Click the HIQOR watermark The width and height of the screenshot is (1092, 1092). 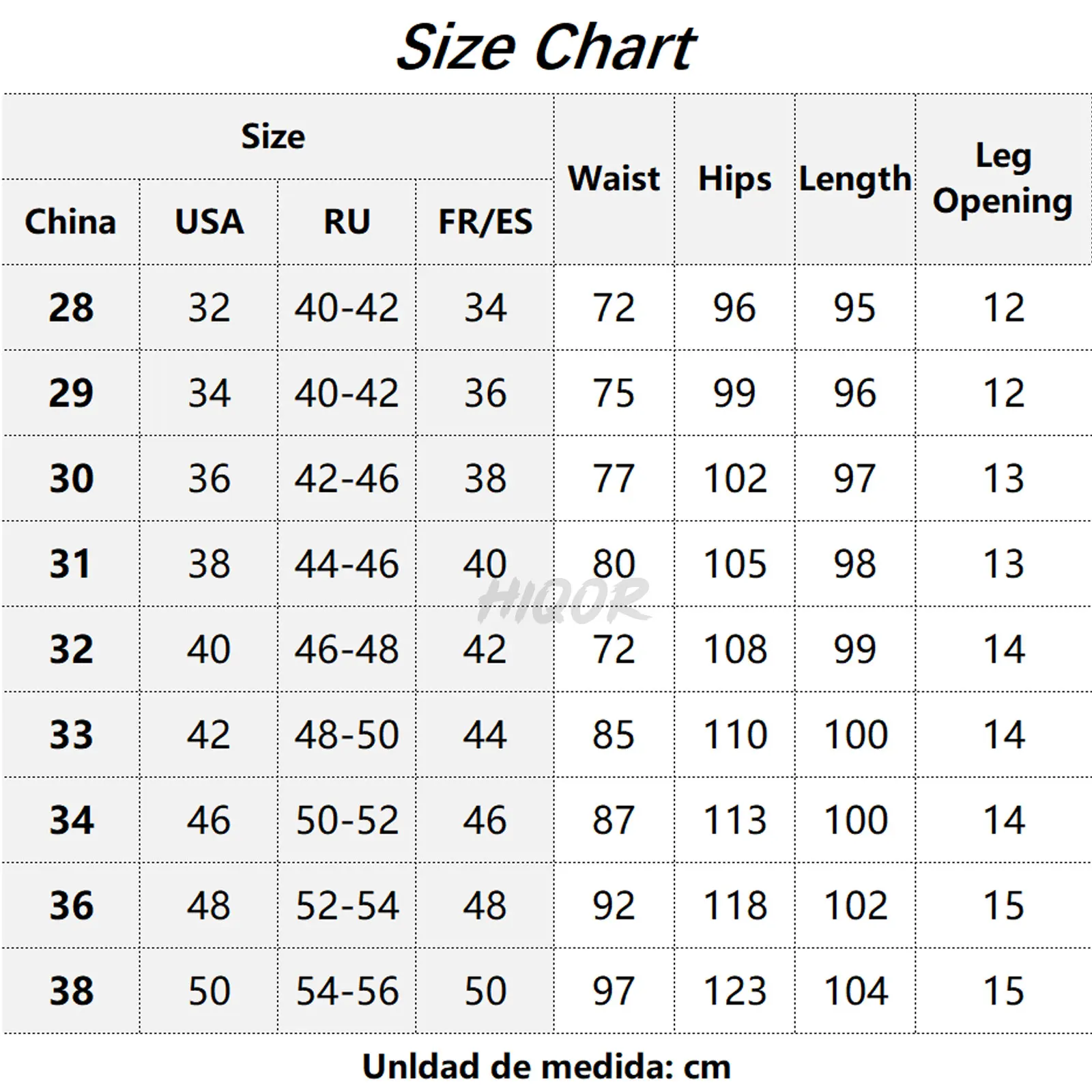tap(564, 601)
